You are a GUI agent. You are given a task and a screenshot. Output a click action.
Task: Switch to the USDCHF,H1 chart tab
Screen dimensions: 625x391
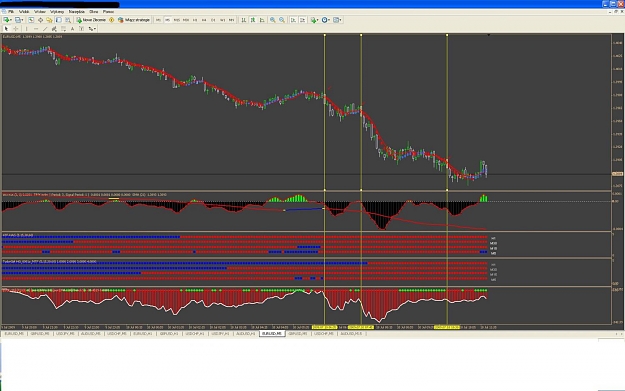click(x=195, y=334)
